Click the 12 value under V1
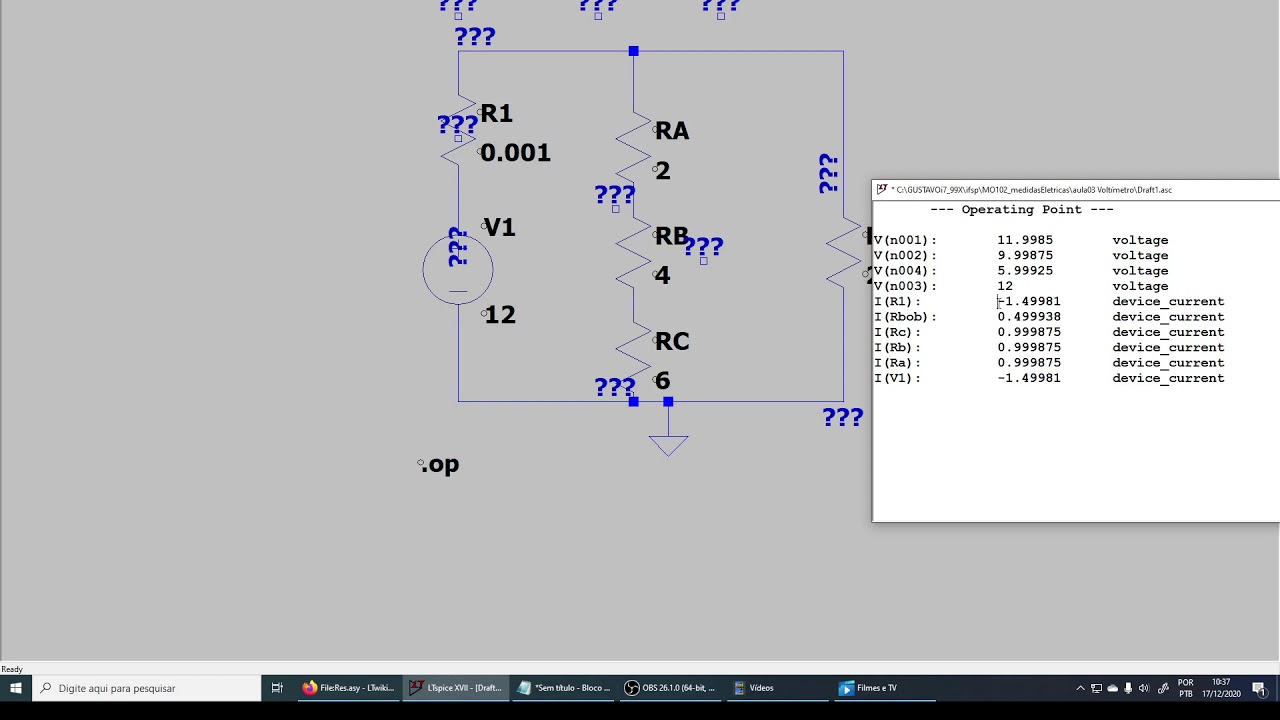 500,315
